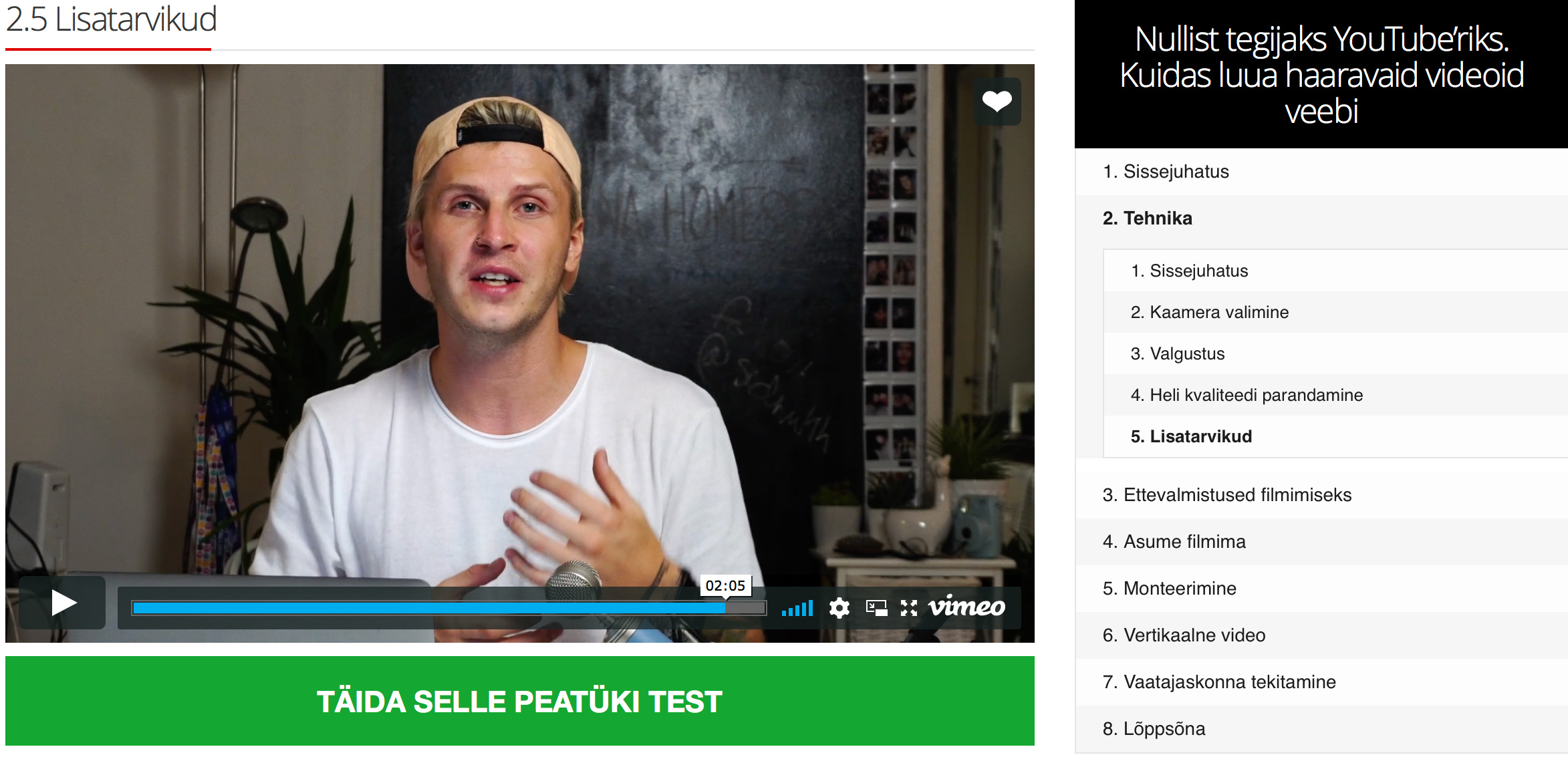Screen dimensions: 1568x759
Task: Open Vimeo player settings gear
Action: [x=839, y=608]
